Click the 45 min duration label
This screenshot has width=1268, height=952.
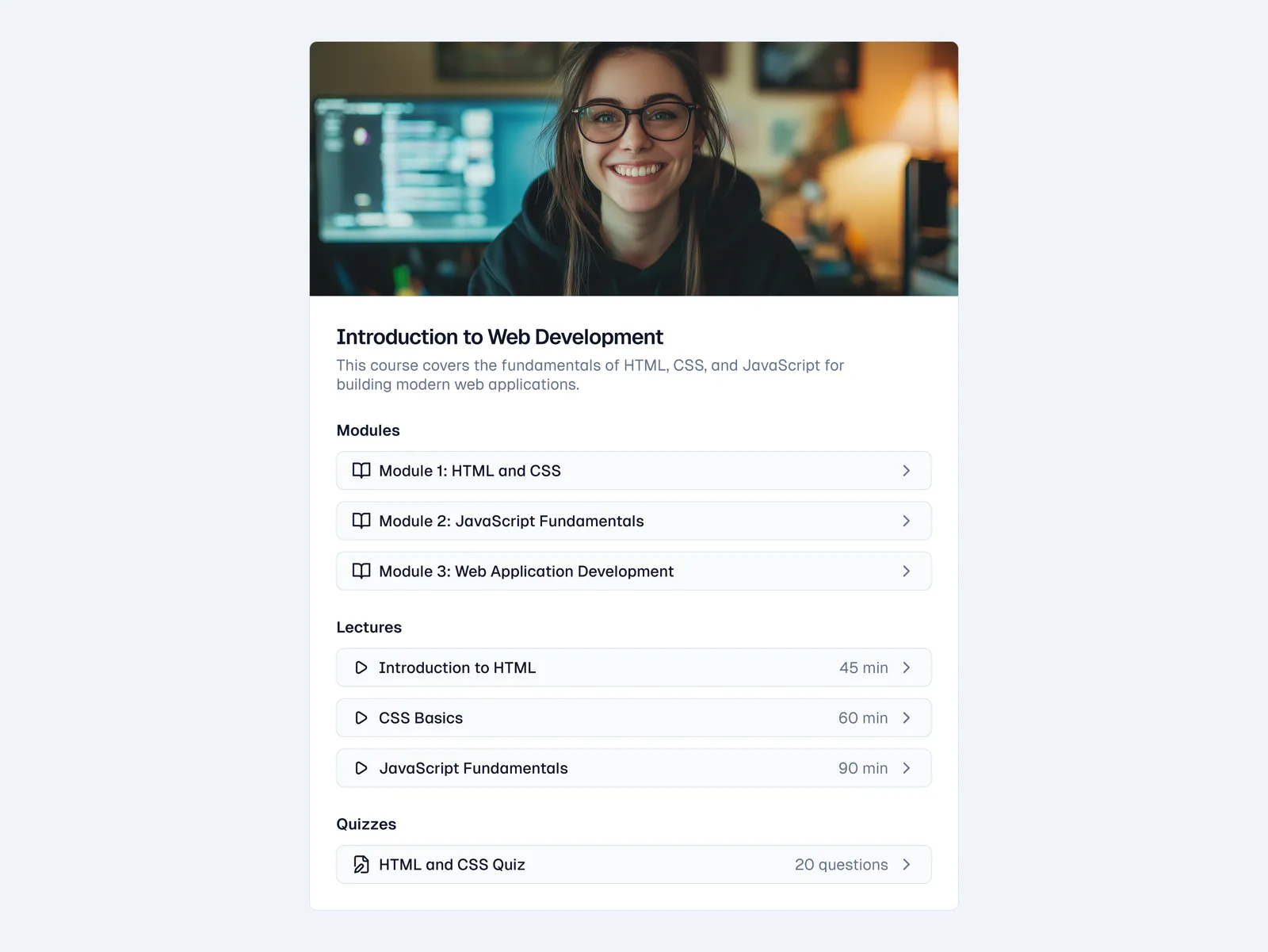coord(863,667)
